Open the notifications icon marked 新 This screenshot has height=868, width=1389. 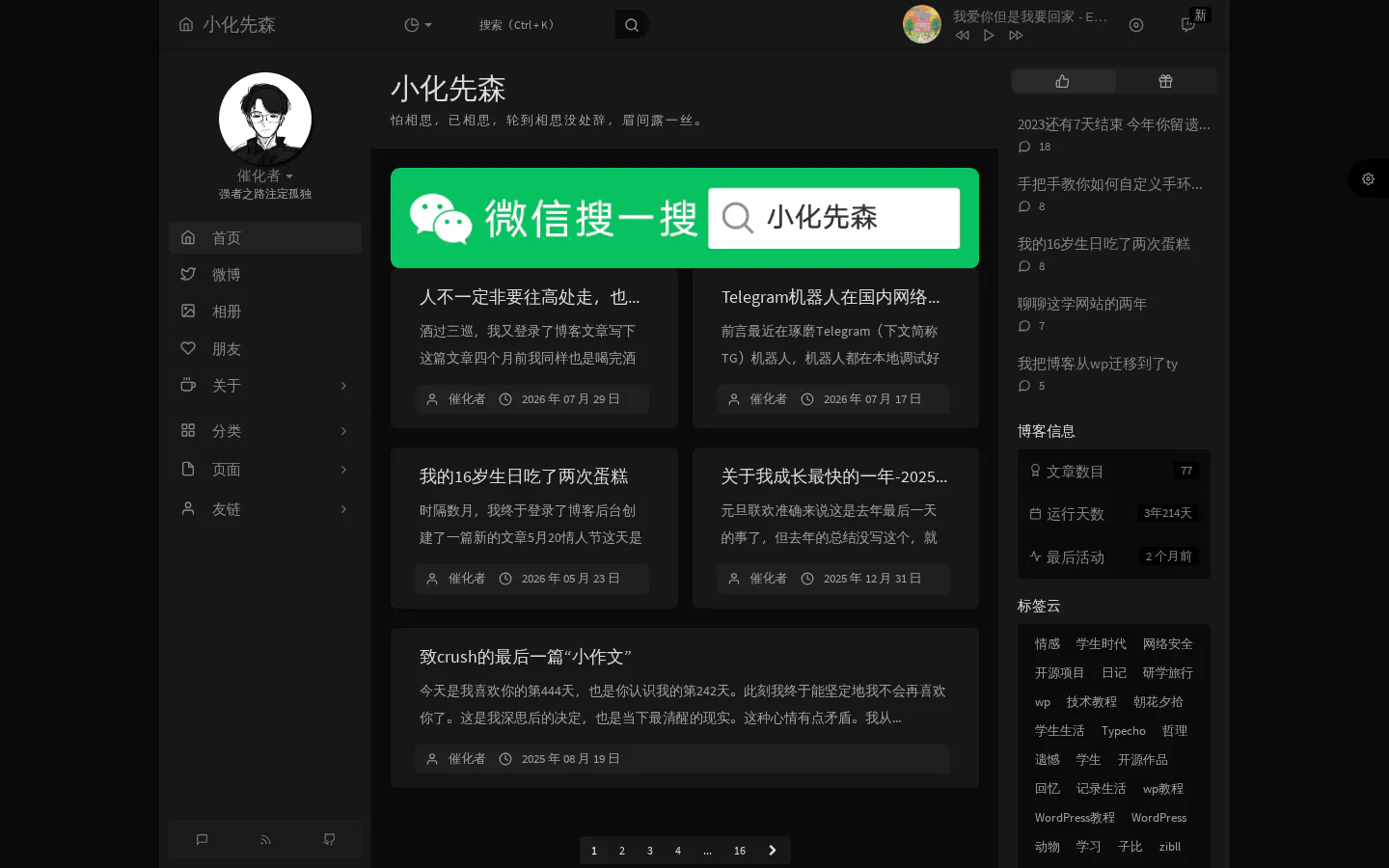(x=1188, y=25)
